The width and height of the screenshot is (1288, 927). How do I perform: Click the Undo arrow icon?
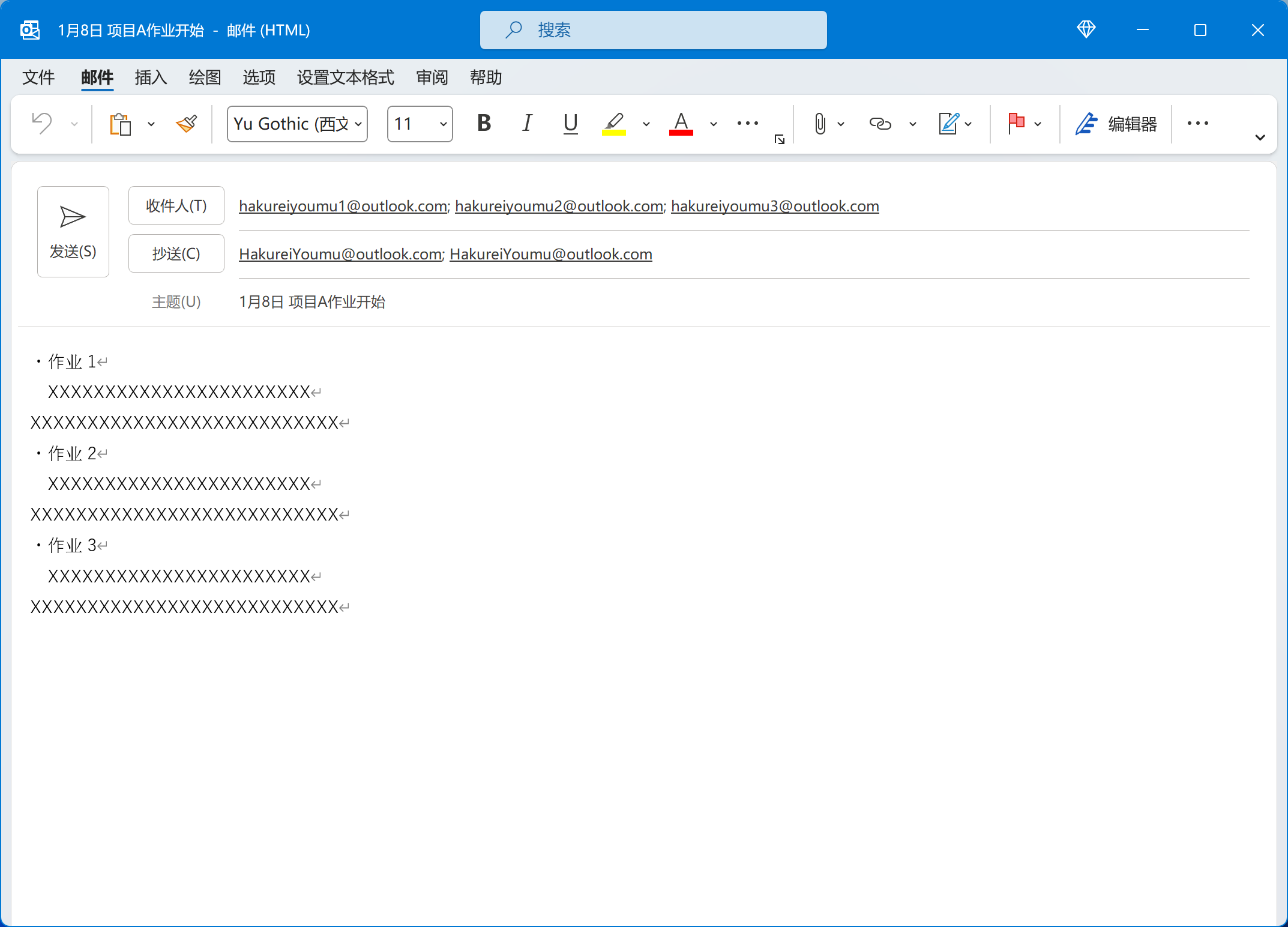point(42,124)
